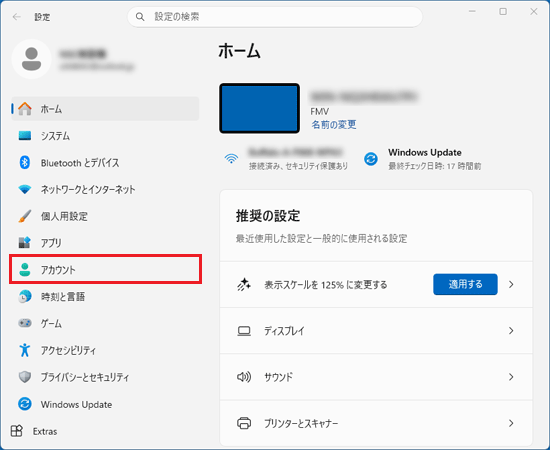Open the 個人用設定 menu label
Image resolution: width=550 pixels, height=450 pixels.
coord(64,216)
